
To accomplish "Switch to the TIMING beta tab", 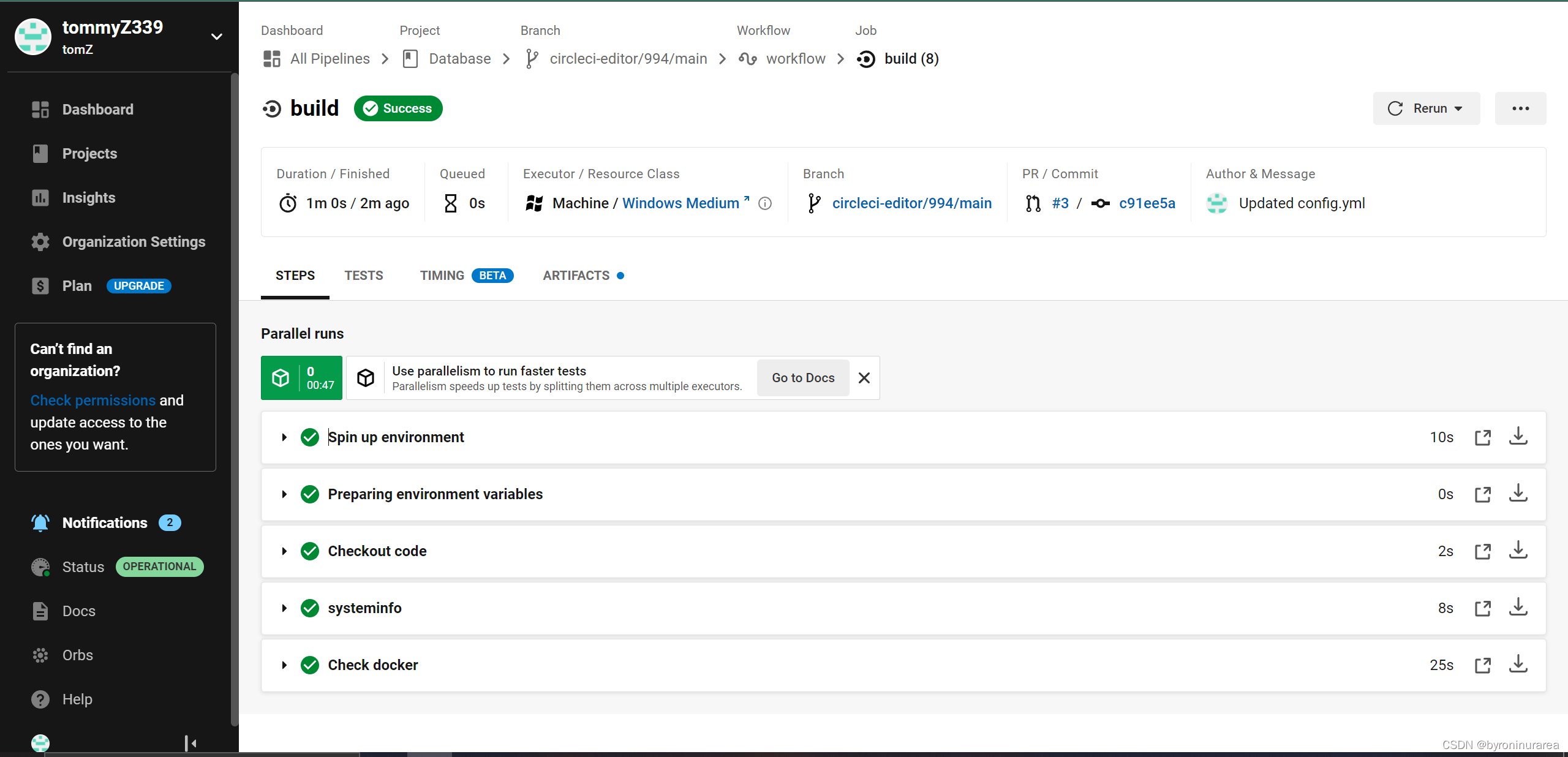I will [x=467, y=276].
